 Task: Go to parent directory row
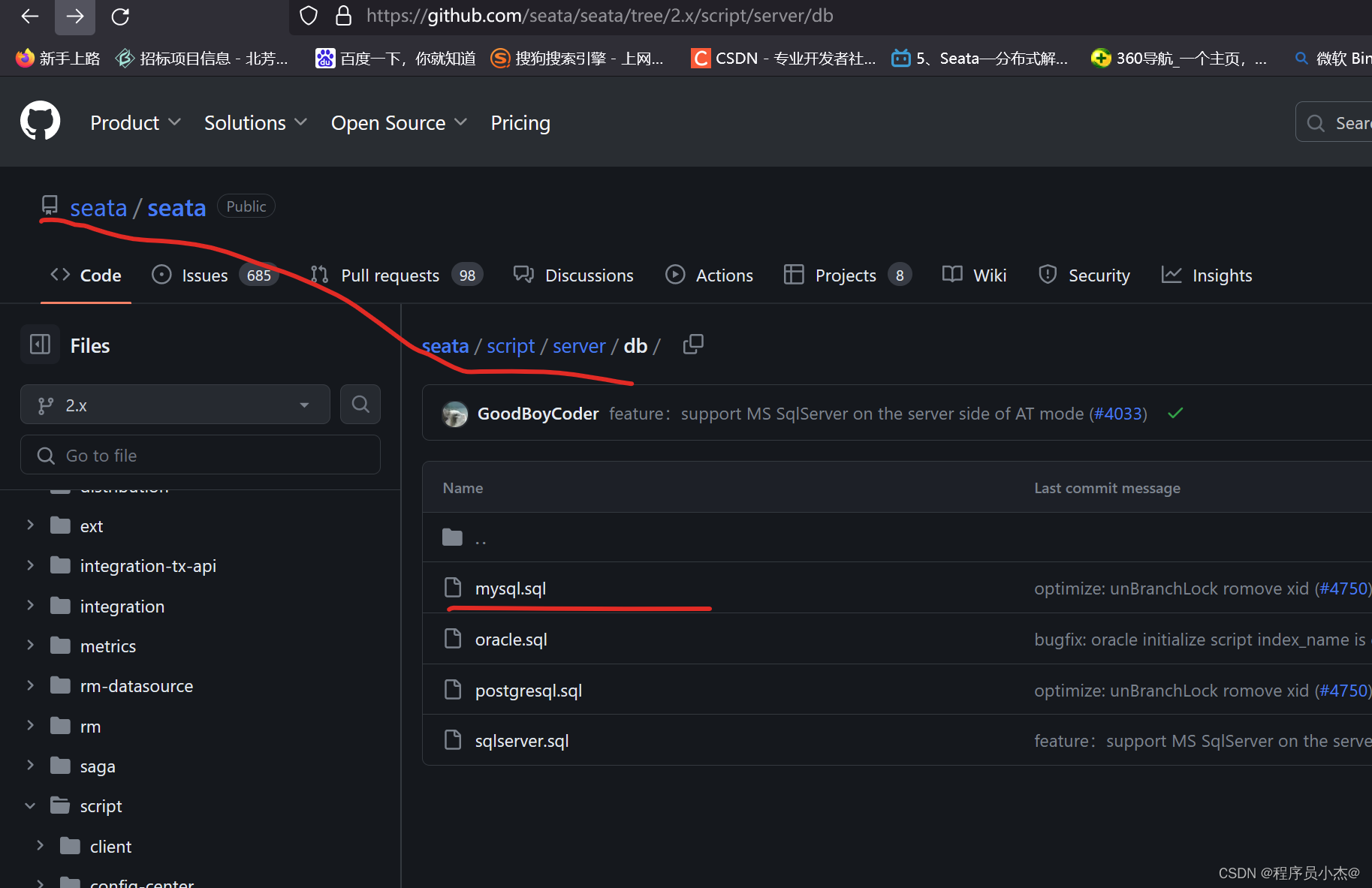(x=897, y=537)
